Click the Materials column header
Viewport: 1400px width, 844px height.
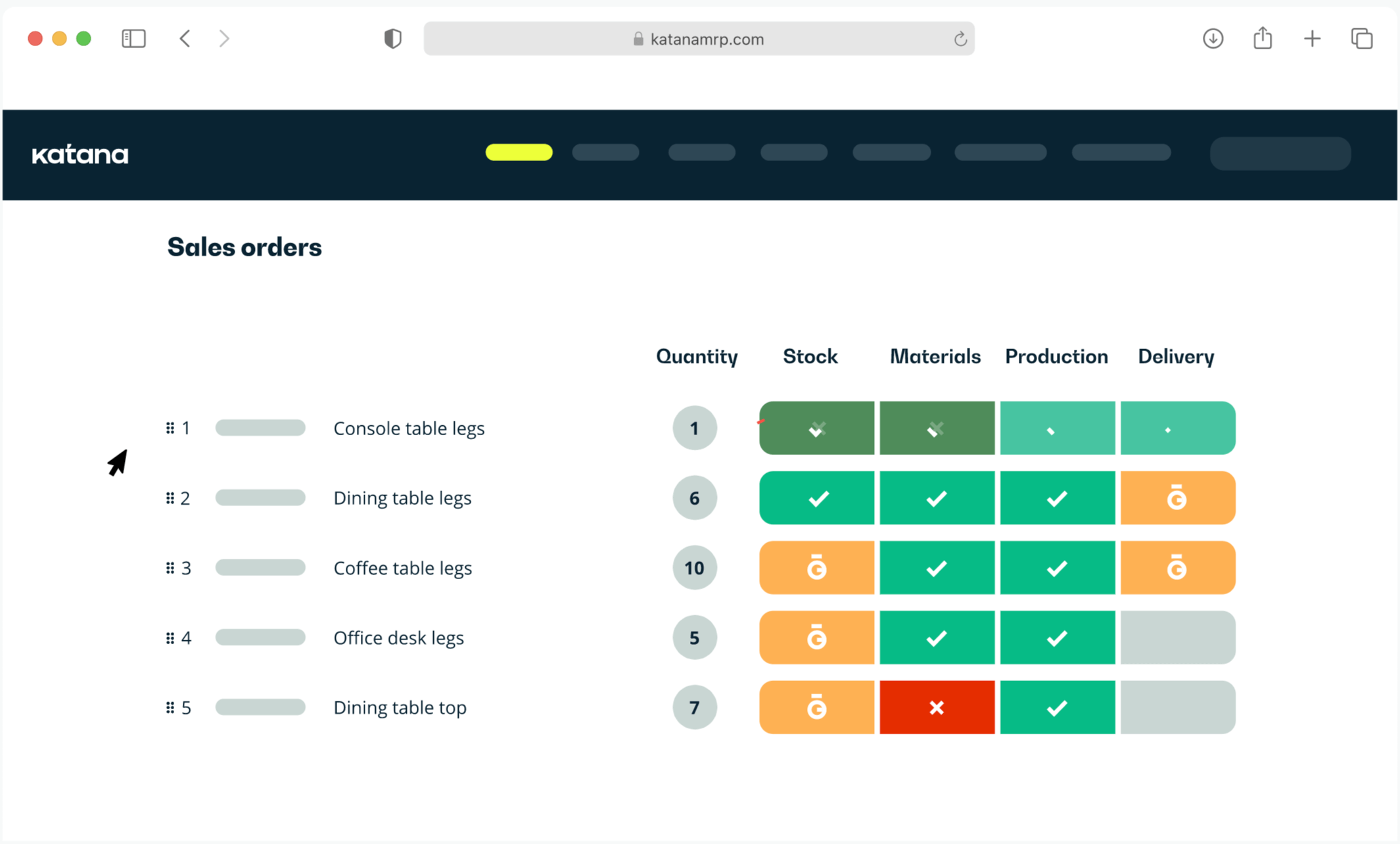(935, 357)
